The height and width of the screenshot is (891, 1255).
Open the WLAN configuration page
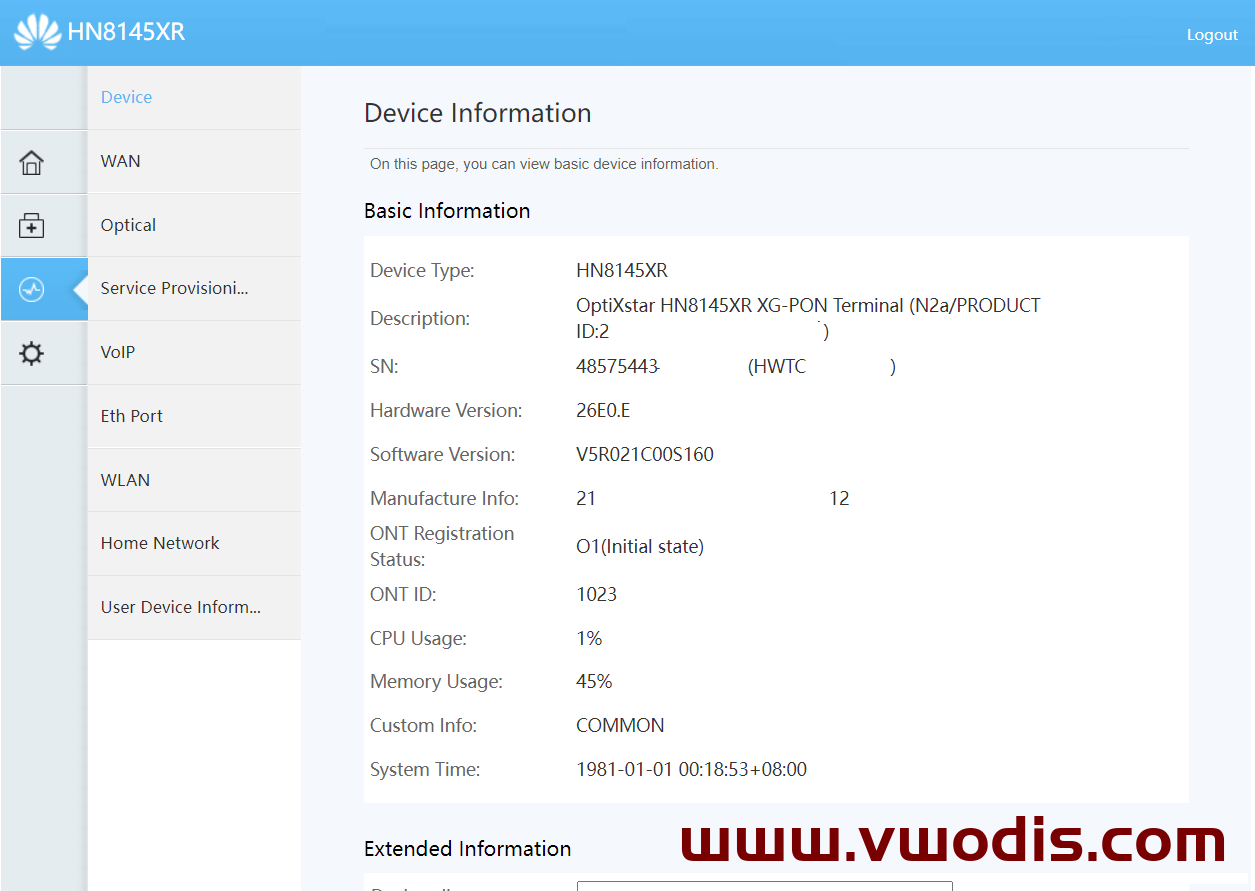point(125,480)
